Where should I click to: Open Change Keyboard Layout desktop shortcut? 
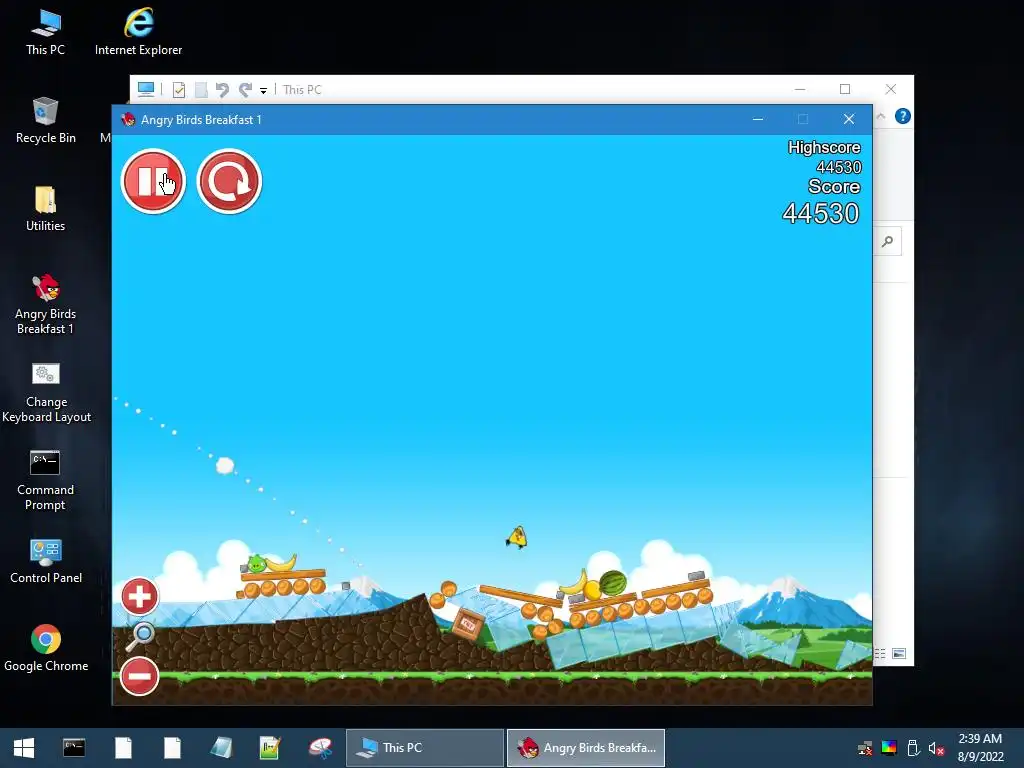click(x=46, y=392)
